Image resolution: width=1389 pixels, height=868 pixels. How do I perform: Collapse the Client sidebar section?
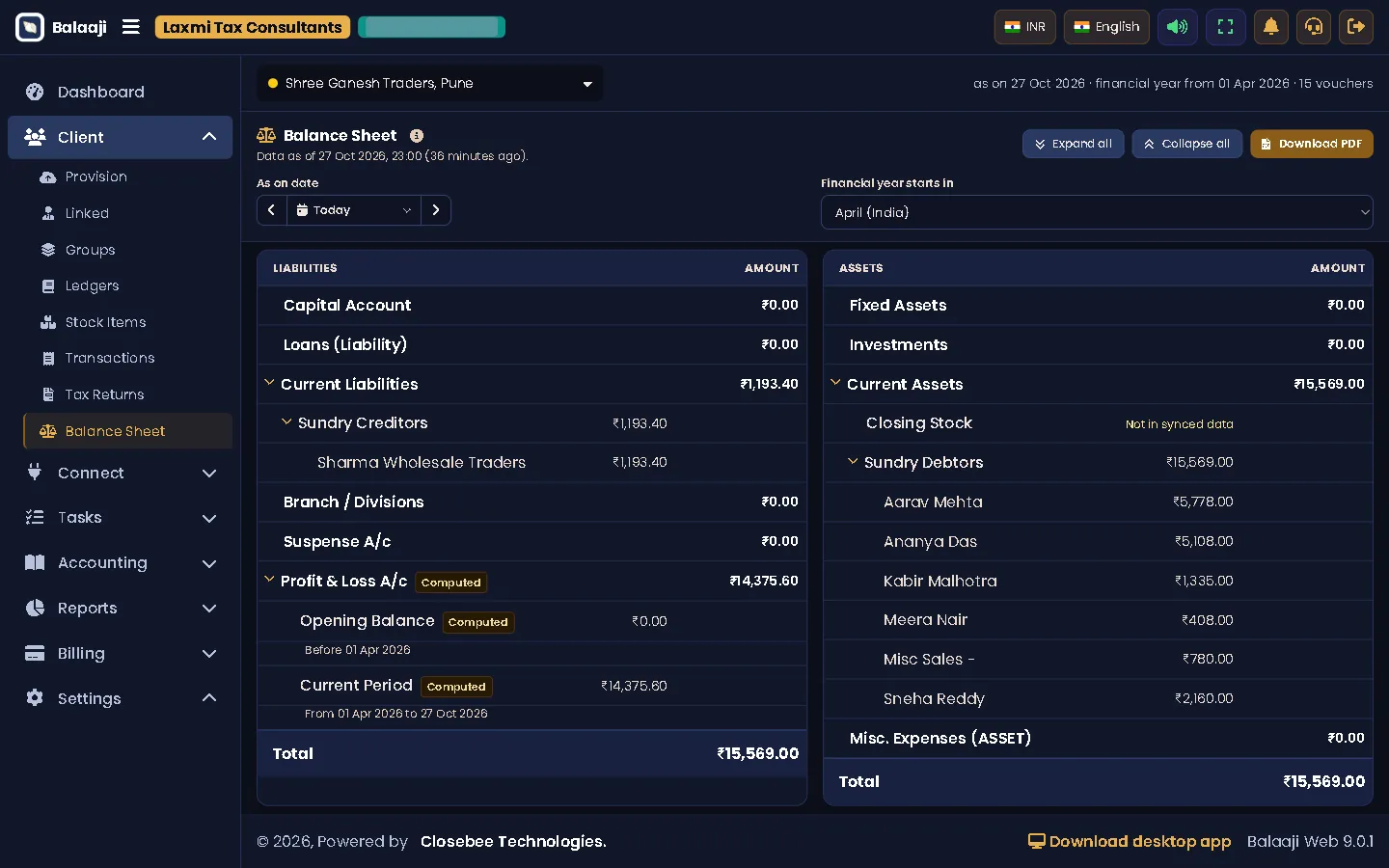(x=120, y=137)
